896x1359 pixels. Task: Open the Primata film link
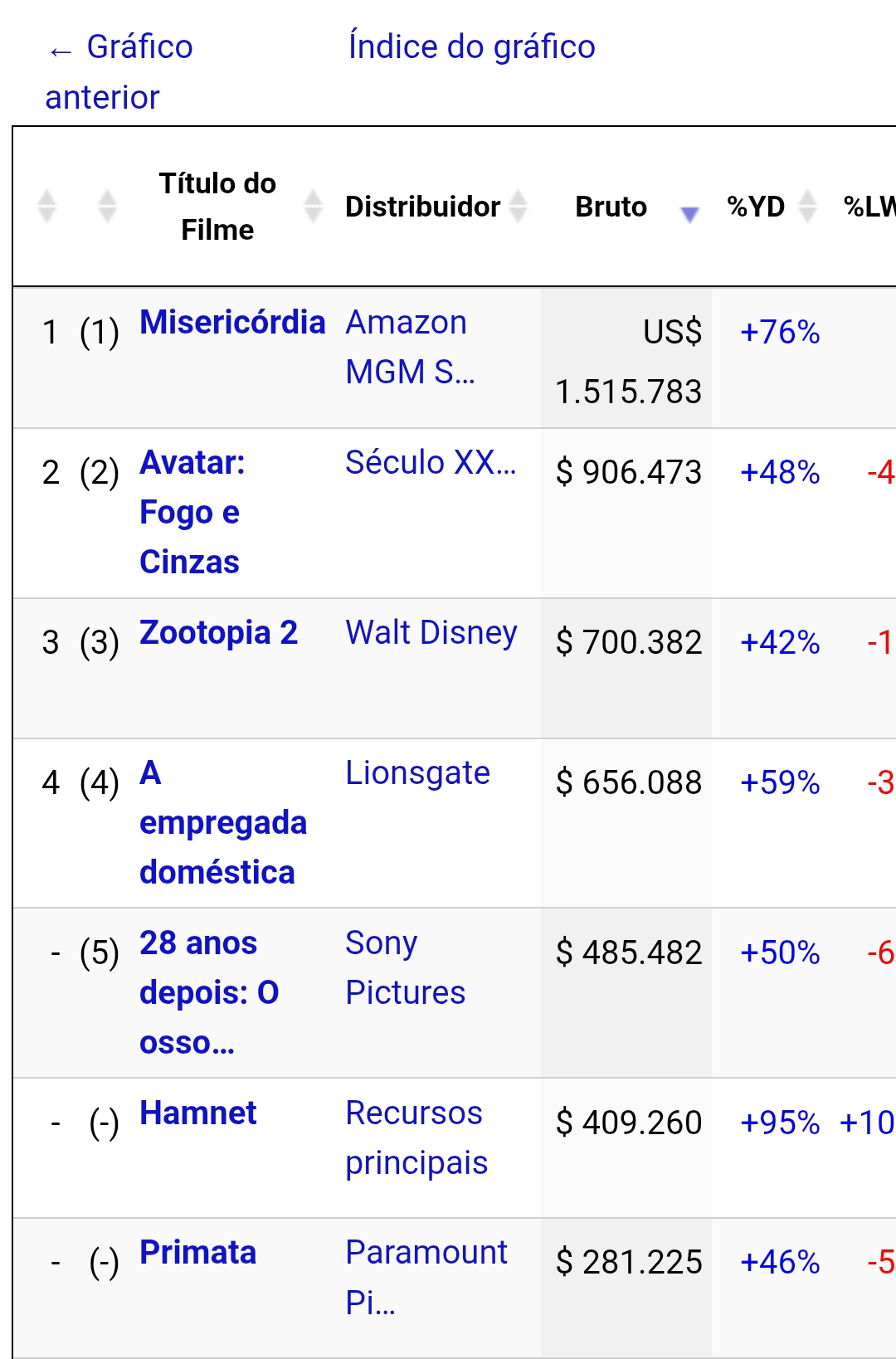(x=197, y=1252)
